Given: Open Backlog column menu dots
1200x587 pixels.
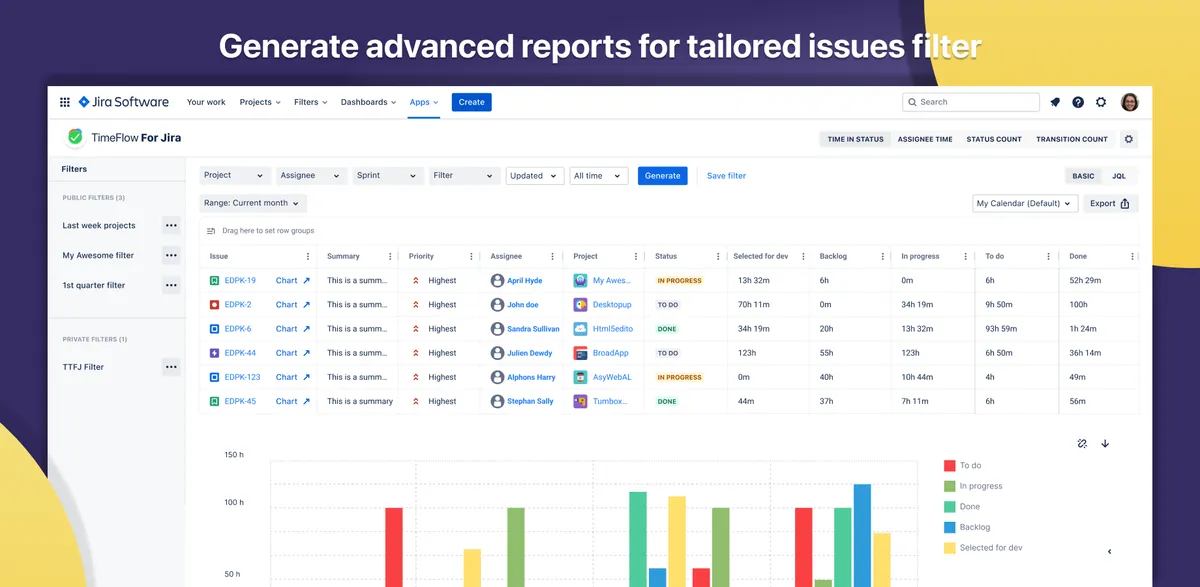Looking at the screenshot, I should tap(883, 256).
